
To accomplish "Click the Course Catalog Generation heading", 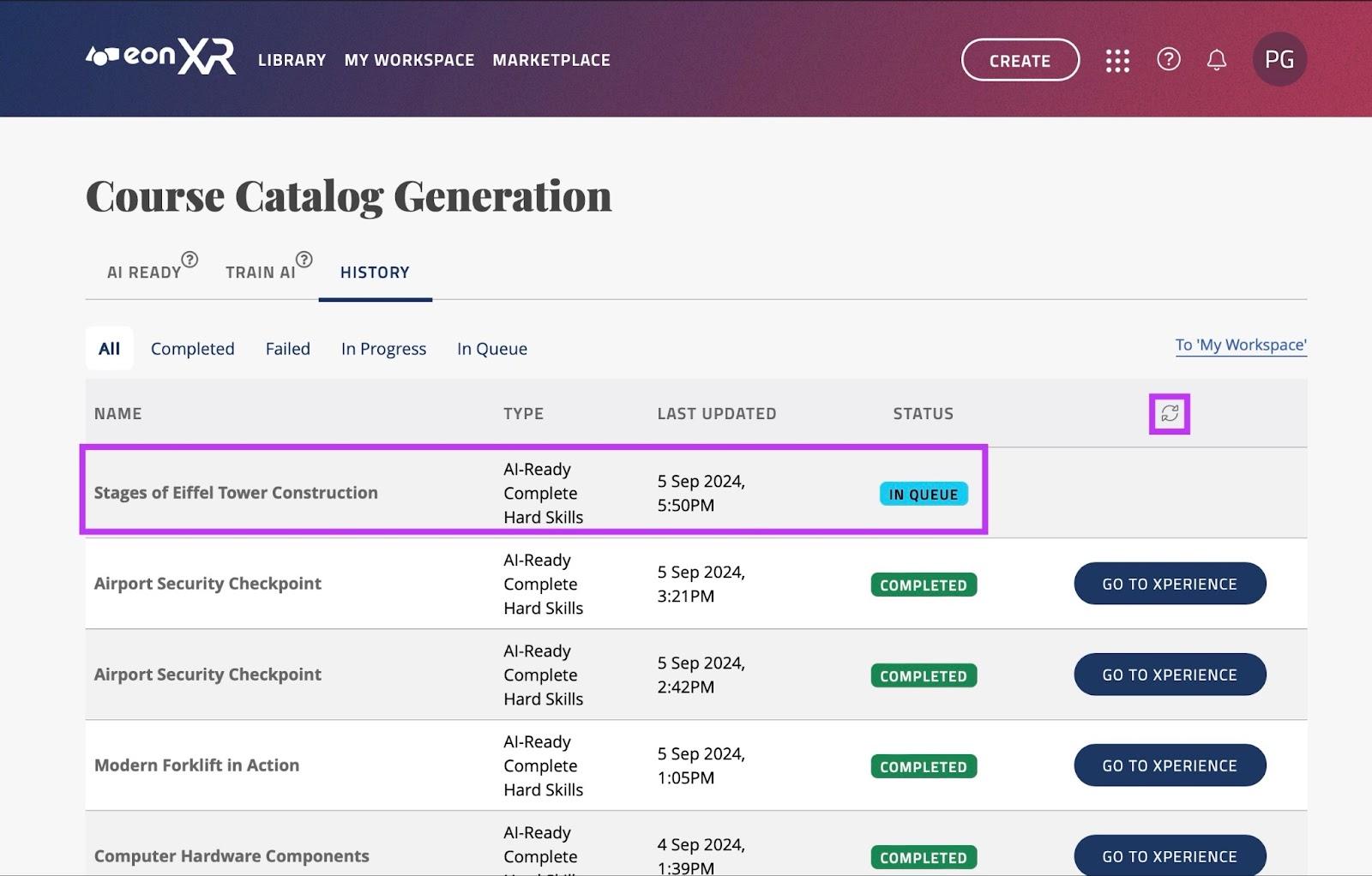I will (x=349, y=197).
